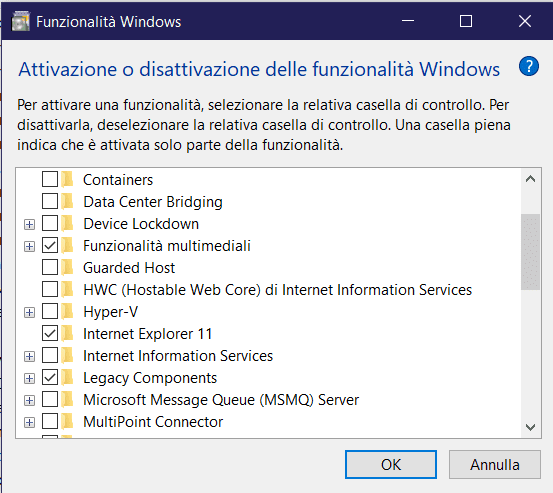Select the Device Lockdown entry text

141,224
